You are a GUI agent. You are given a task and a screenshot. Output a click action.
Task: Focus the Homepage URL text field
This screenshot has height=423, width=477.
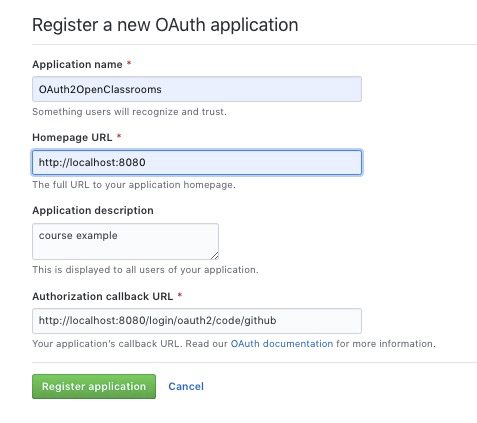coord(197,162)
